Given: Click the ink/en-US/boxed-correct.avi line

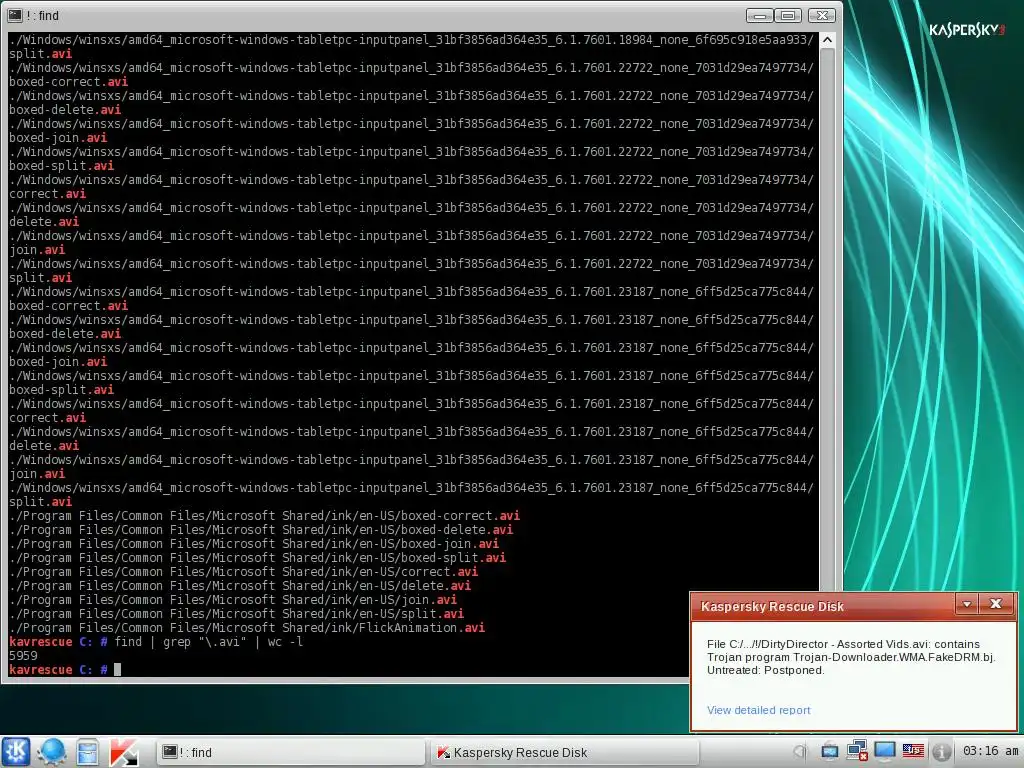Looking at the screenshot, I should 264,516.
